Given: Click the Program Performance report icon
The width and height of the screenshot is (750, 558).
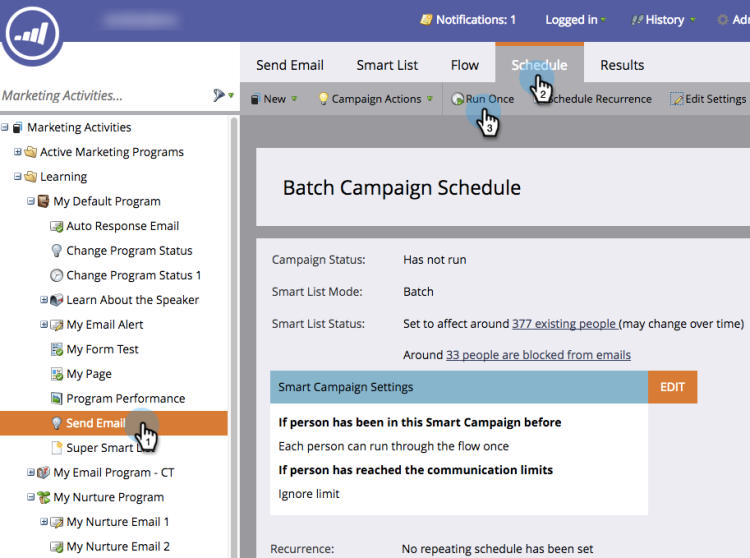Looking at the screenshot, I should 56,398.
